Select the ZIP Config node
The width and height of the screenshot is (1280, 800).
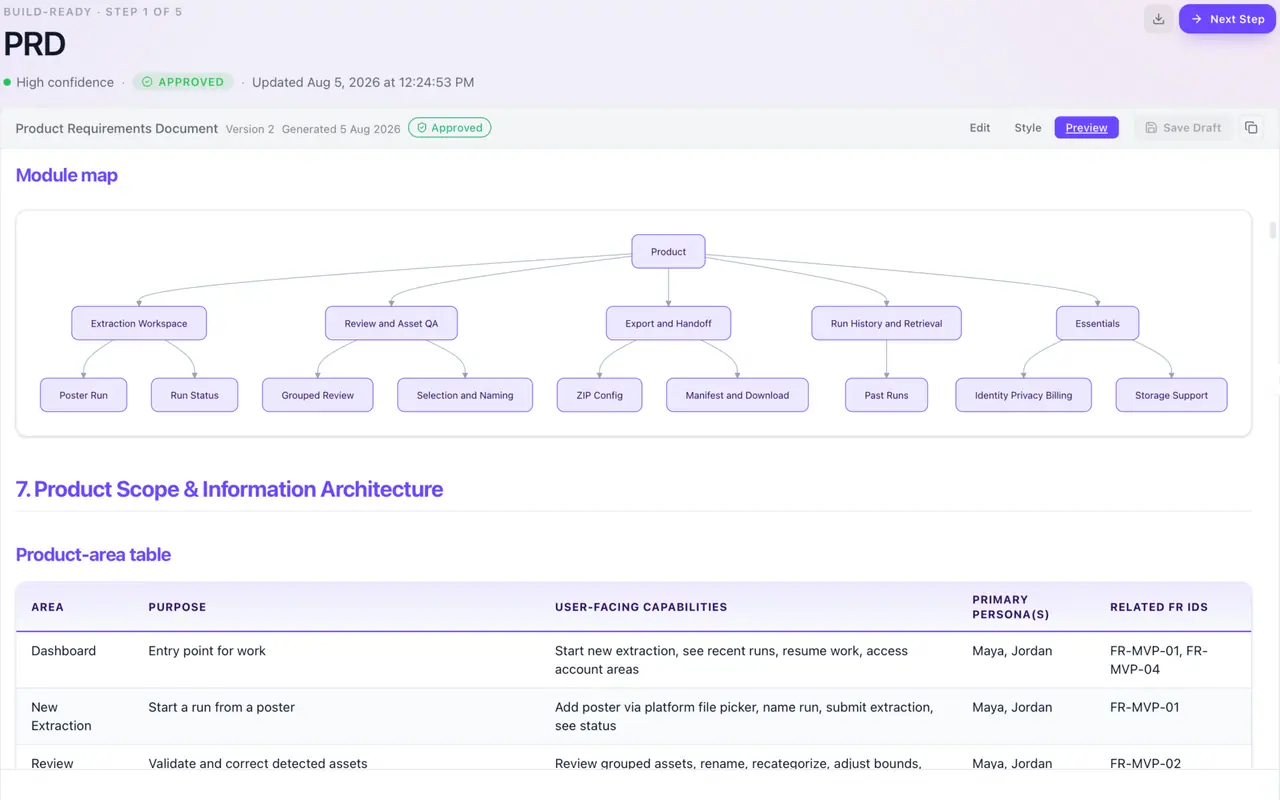(600, 395)
